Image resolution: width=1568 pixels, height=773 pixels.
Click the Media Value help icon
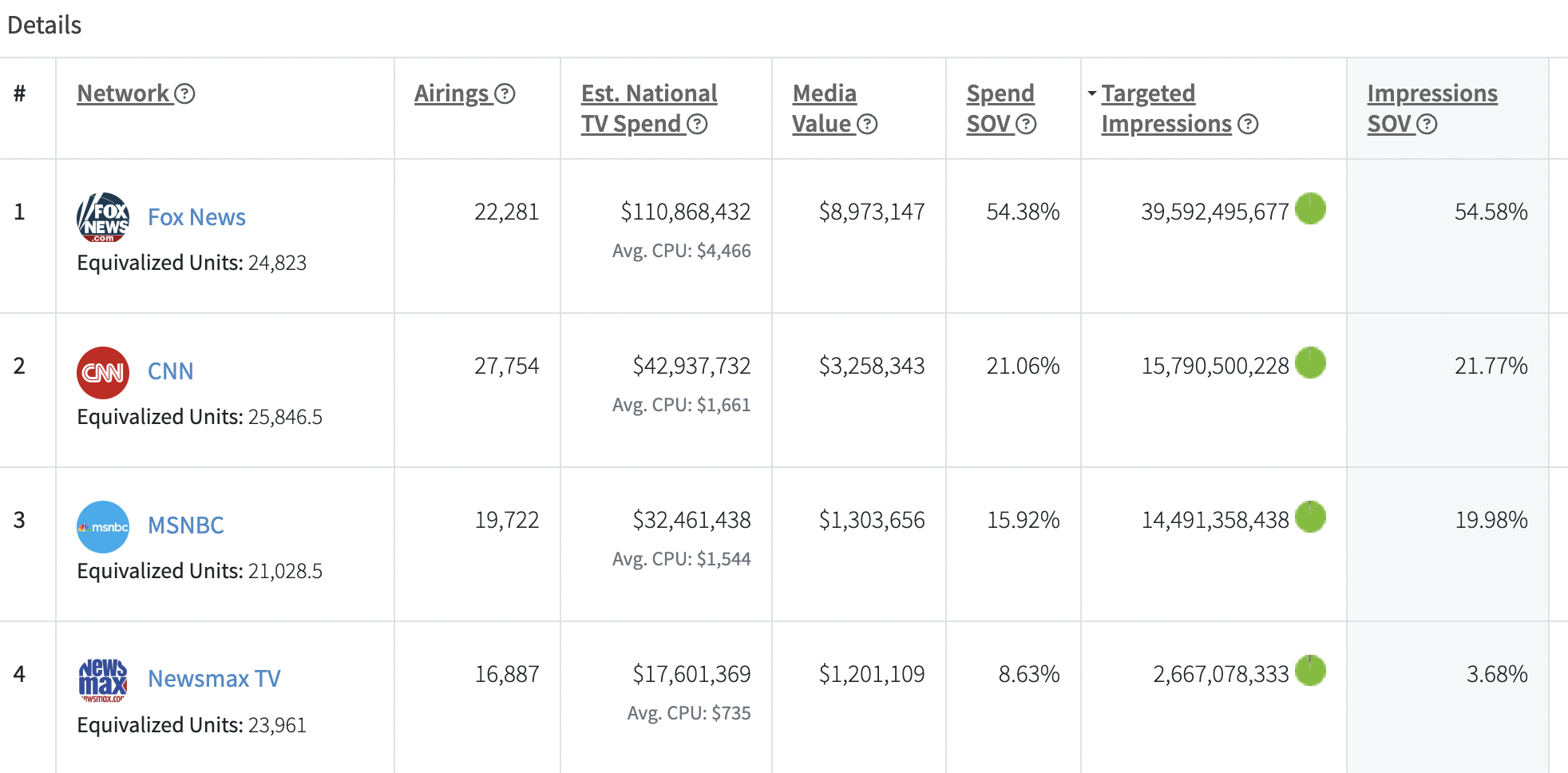(867, 125)
